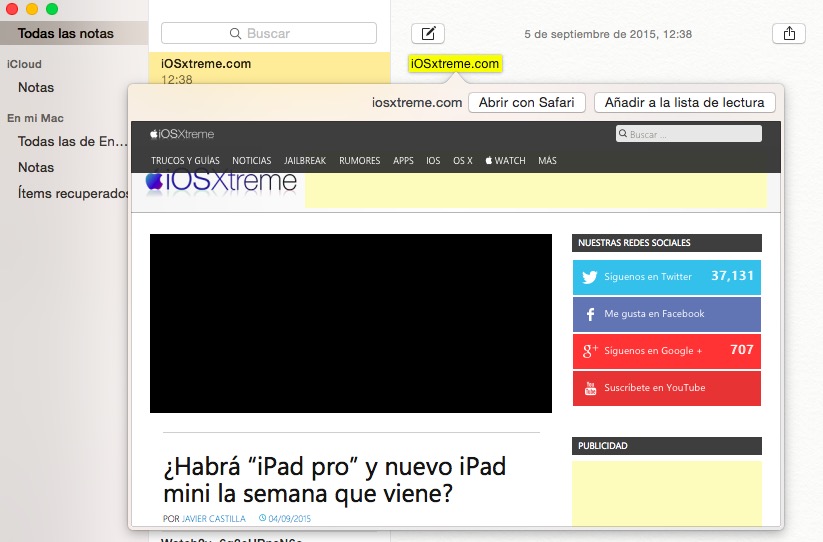
Task: Open IOS menu item
Action: (433, 161)
